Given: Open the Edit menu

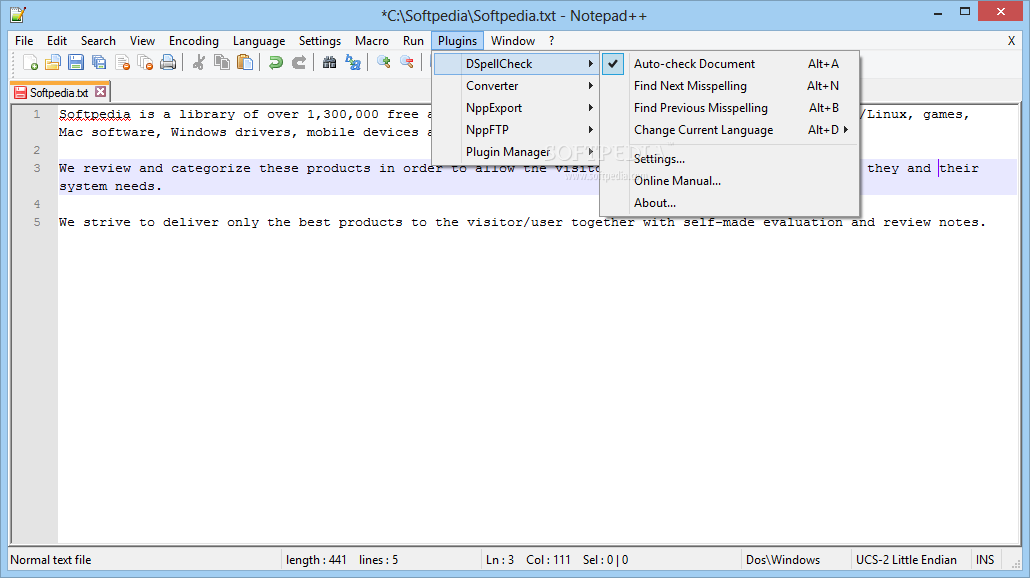Looking at the screenshot, I should point(57,41).
